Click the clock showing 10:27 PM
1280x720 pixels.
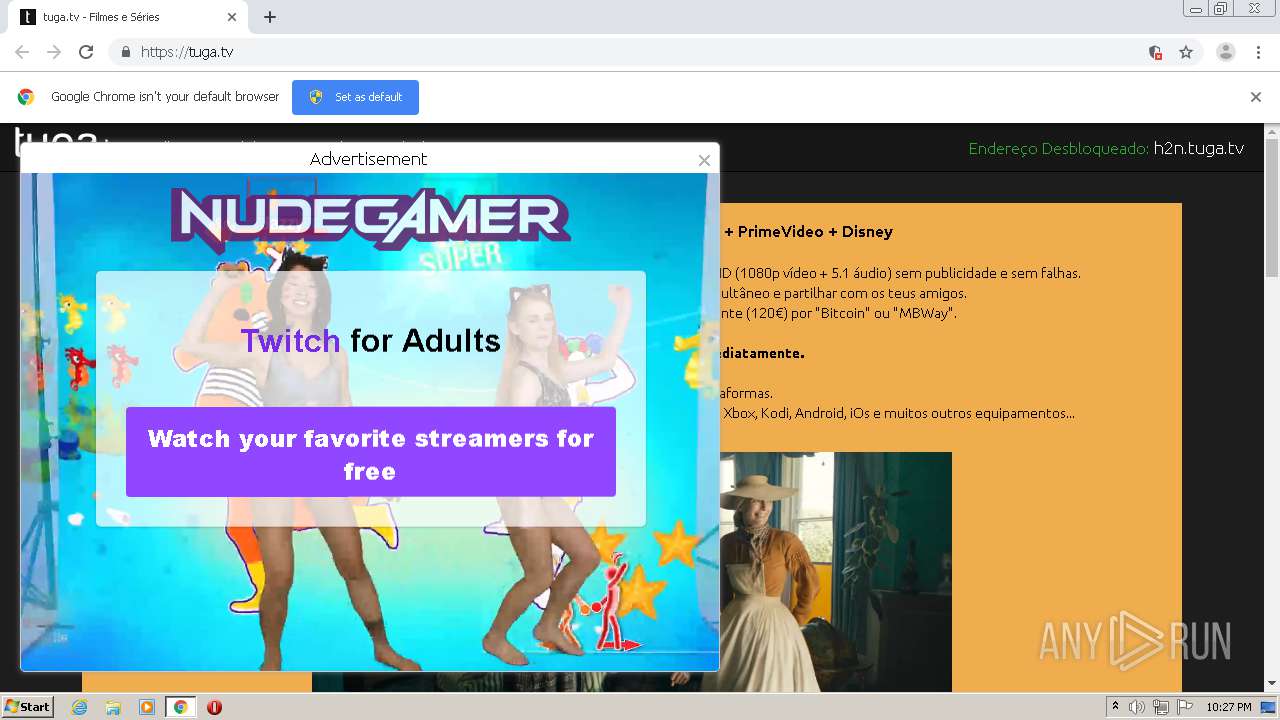[x=1229, y=707]
